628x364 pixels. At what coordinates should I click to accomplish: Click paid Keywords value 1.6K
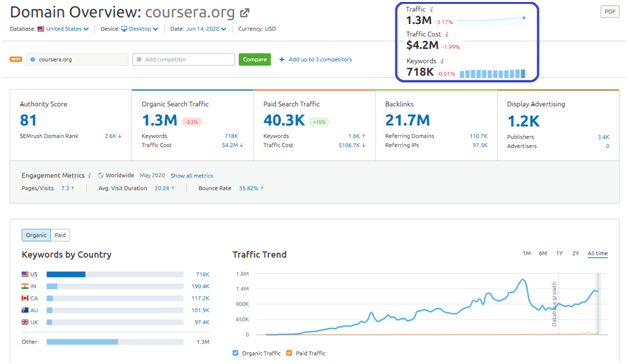point(354,136)
